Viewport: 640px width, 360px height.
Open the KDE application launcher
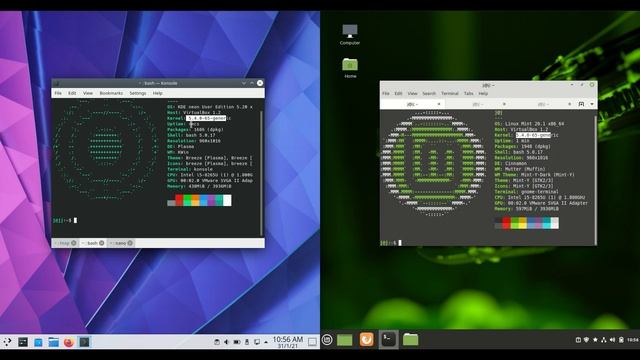pyautogui.click(x=7, y=342)
